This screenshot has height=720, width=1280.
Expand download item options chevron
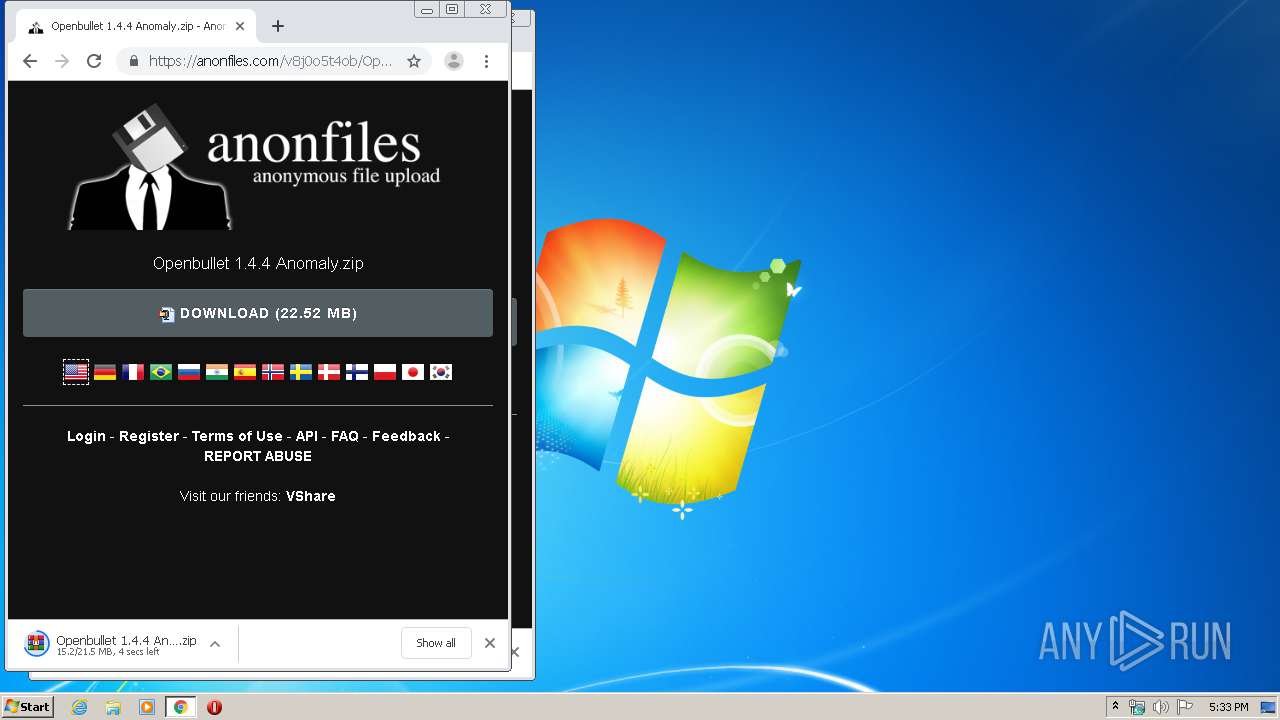point(215,644)
